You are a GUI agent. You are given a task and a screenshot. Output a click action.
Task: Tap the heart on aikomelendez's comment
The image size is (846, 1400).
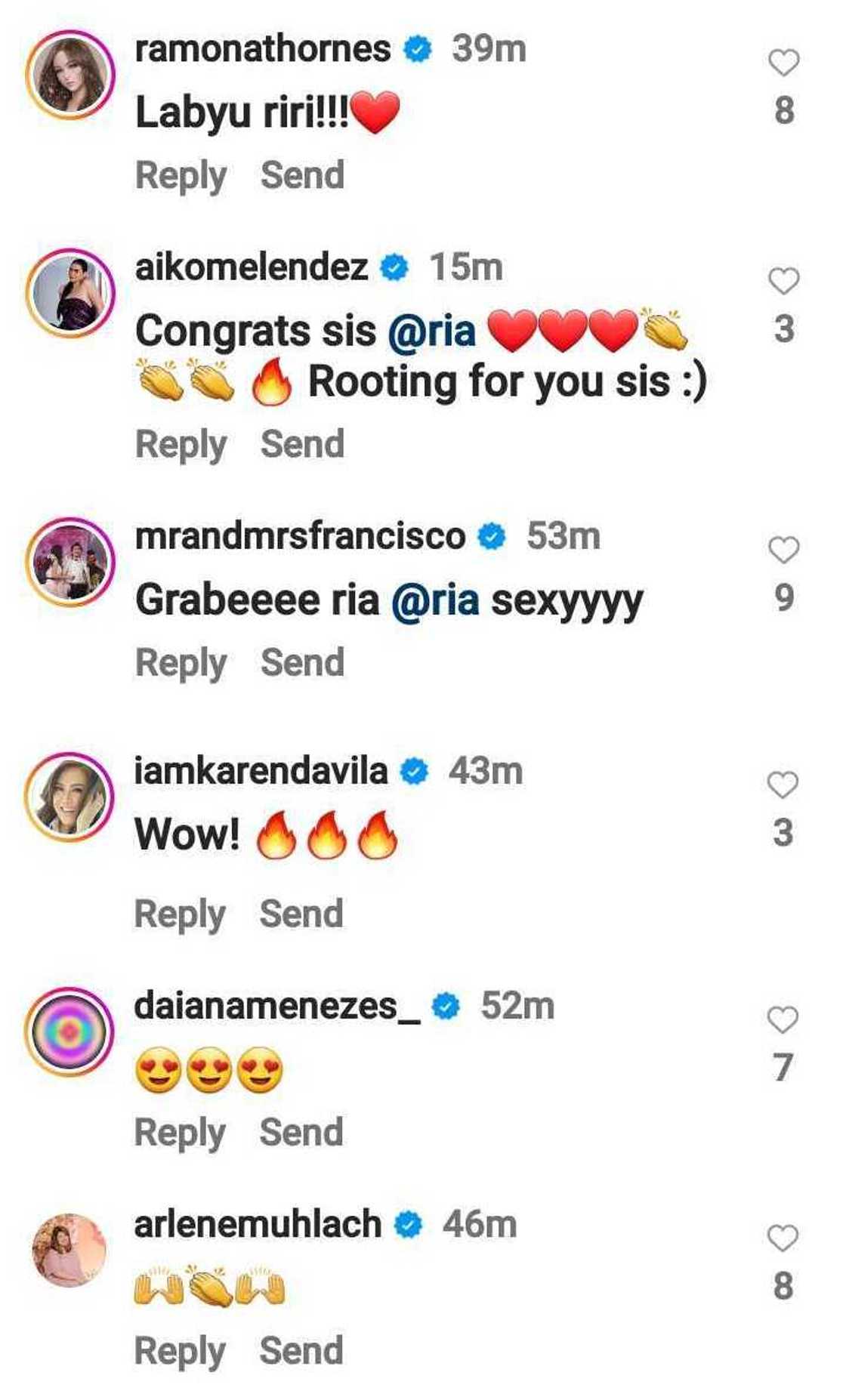[x=783, y=281]
